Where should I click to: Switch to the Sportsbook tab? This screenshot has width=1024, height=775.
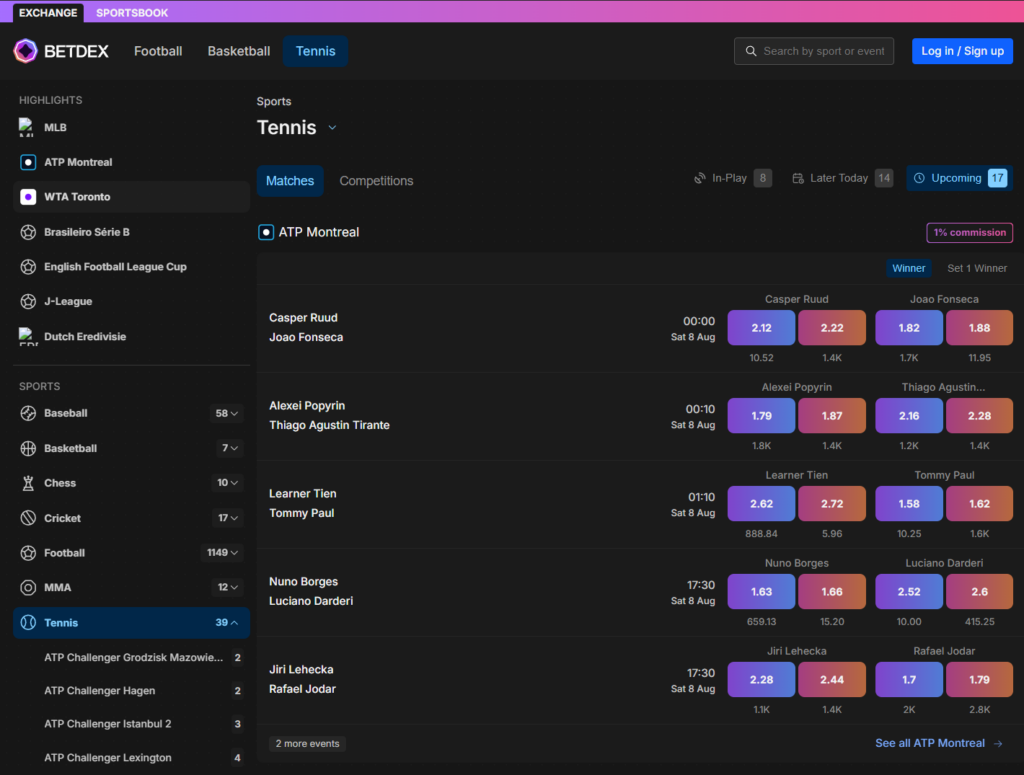[x=132, y=12]
